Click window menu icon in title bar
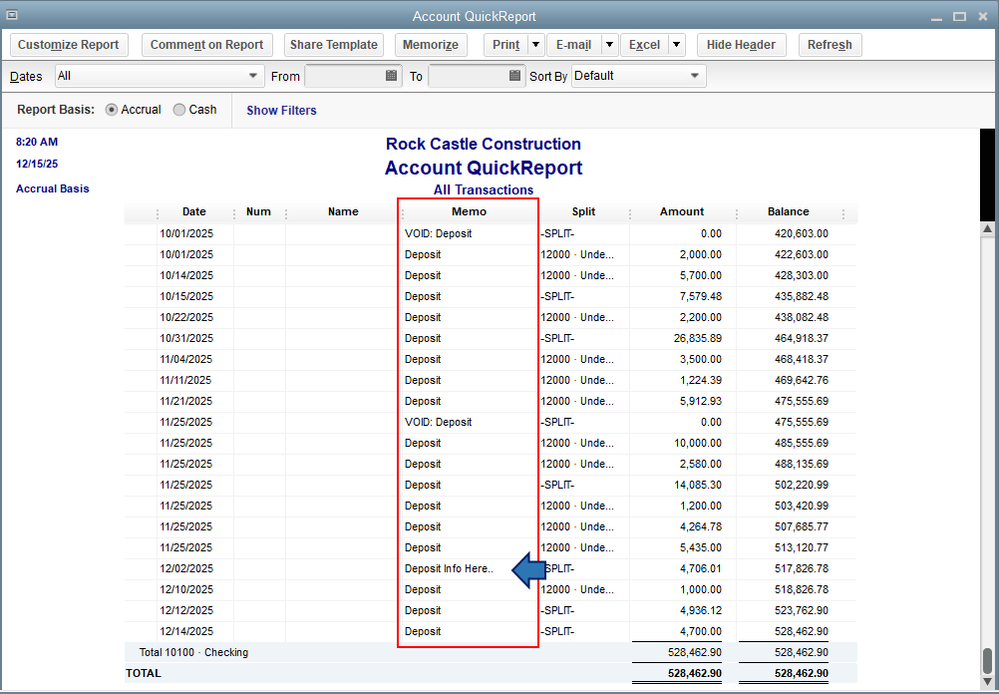999x694 pixels. (12, 15)
